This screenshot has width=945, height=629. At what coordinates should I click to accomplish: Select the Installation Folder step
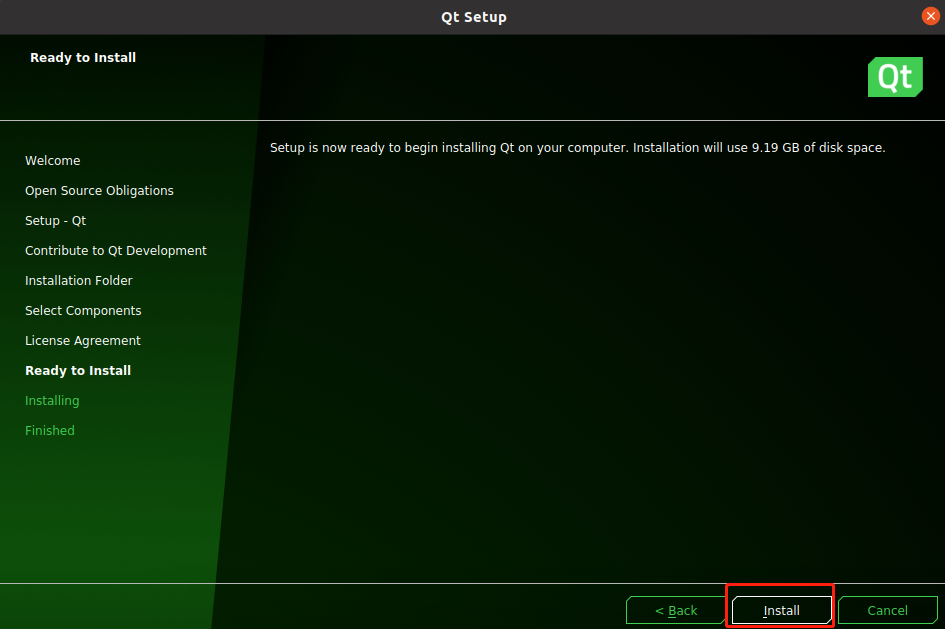(78, 280)
